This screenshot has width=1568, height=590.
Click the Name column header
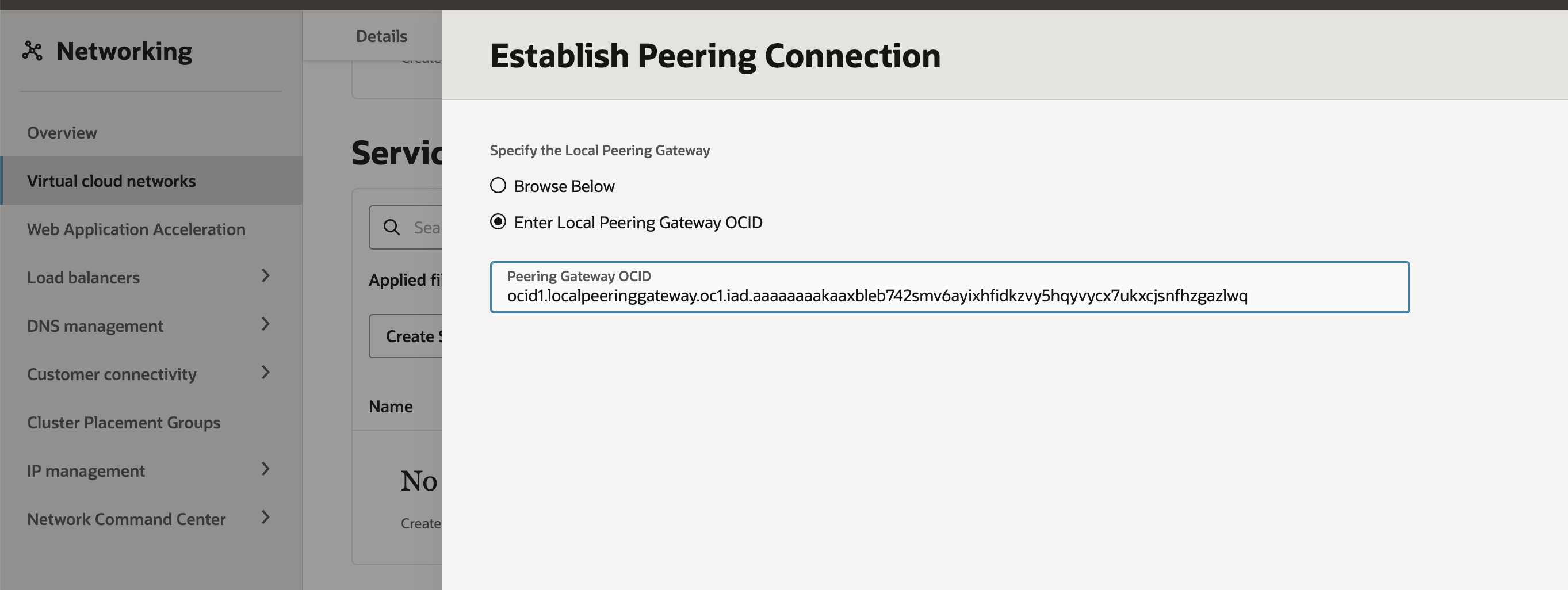391,406
